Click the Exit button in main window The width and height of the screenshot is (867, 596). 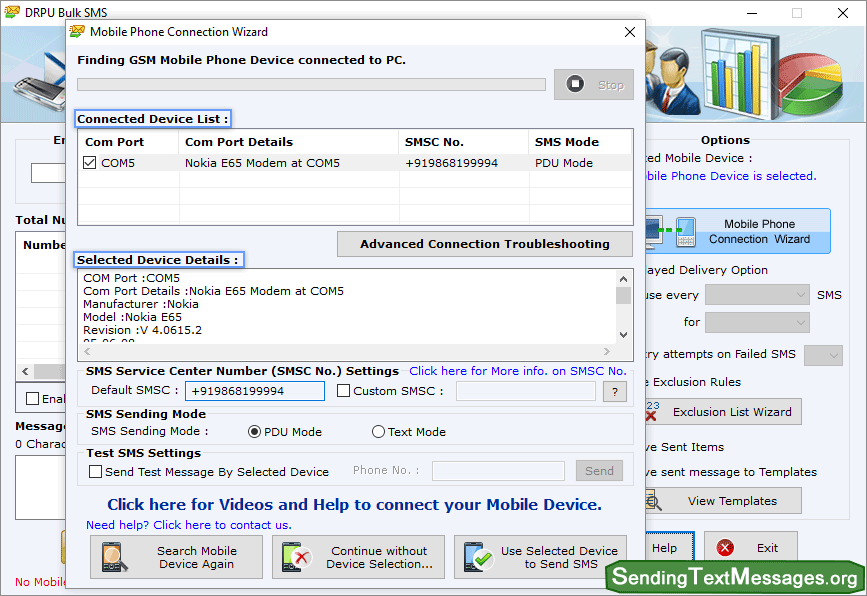click(751, 548)
